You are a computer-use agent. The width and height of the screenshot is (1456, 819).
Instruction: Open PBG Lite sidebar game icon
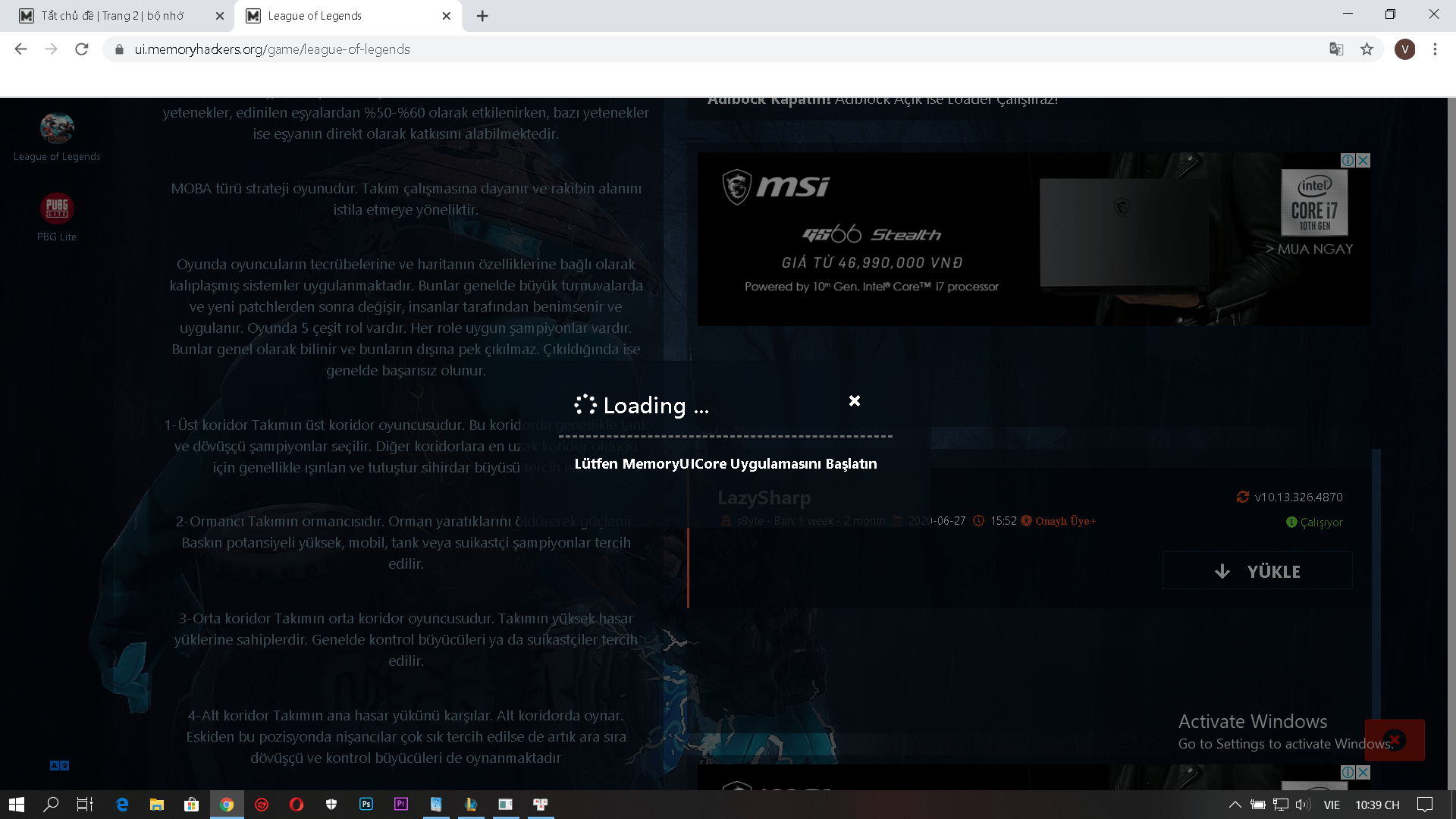coord(57,208)
